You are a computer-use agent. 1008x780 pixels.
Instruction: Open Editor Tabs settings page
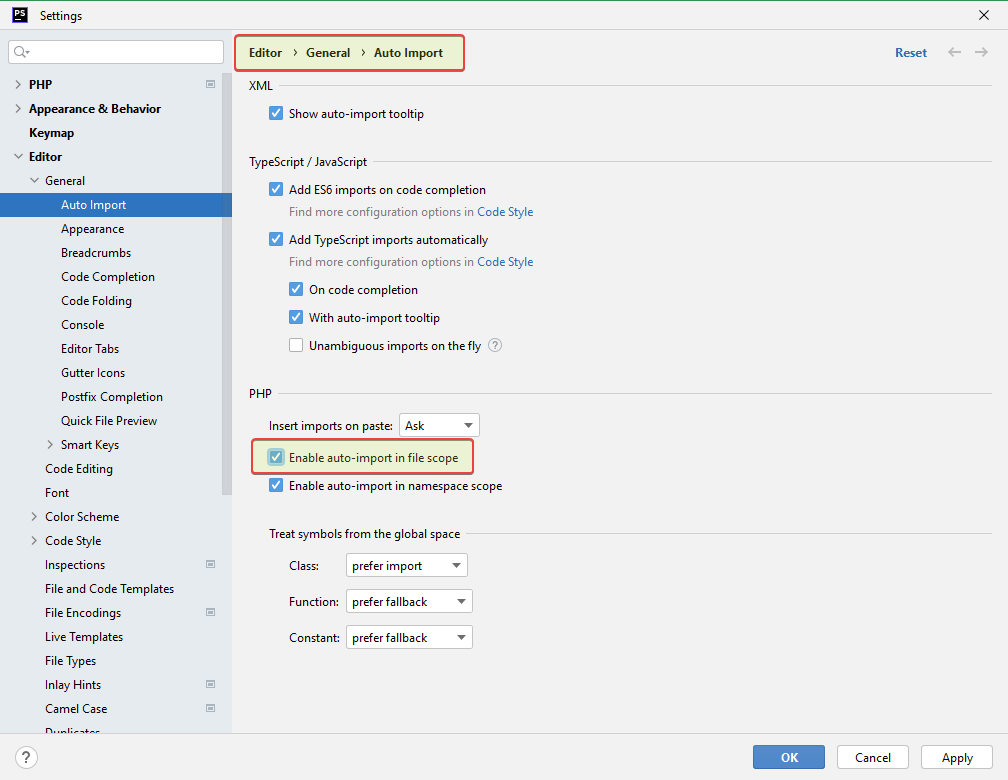90,349
